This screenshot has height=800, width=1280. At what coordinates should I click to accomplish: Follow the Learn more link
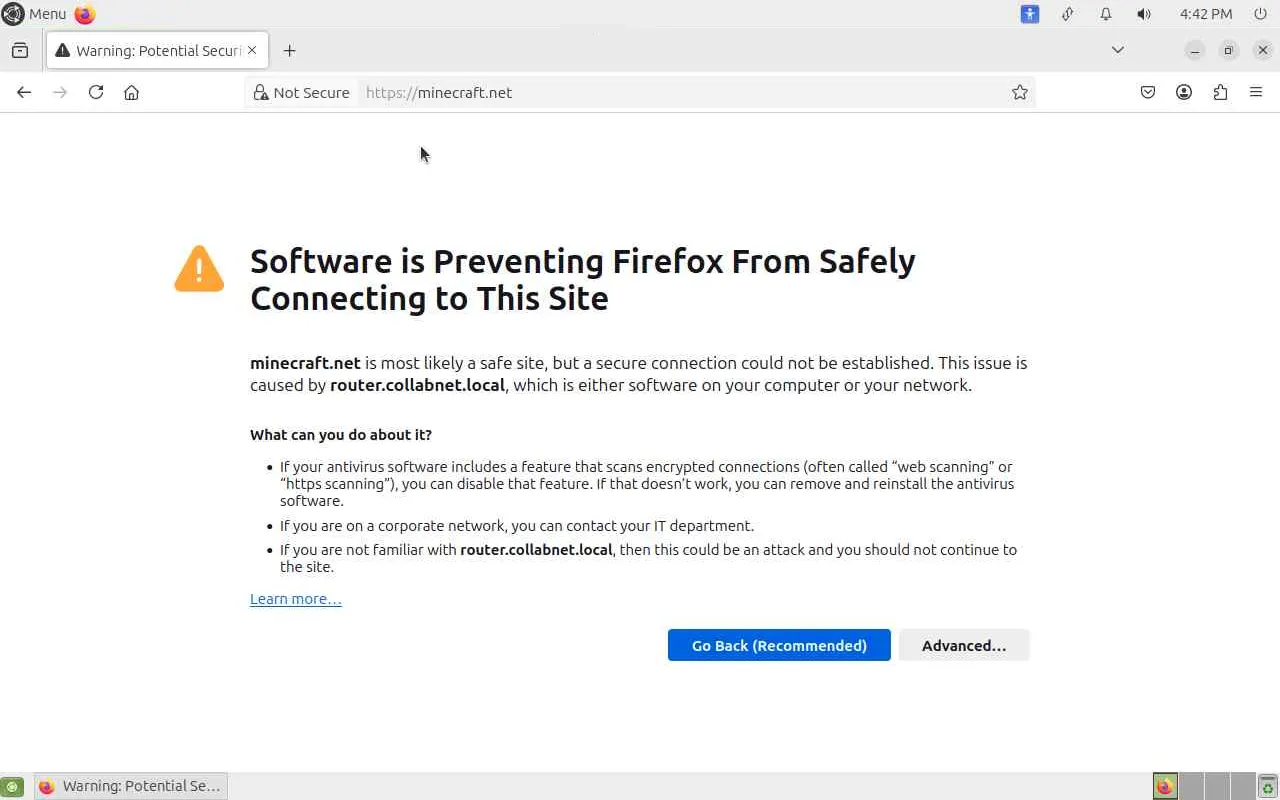(295, 599)
